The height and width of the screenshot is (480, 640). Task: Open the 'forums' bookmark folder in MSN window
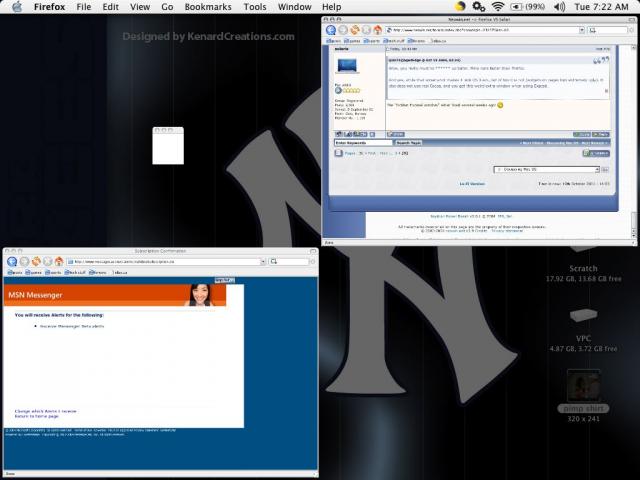(x=98, y=272)
